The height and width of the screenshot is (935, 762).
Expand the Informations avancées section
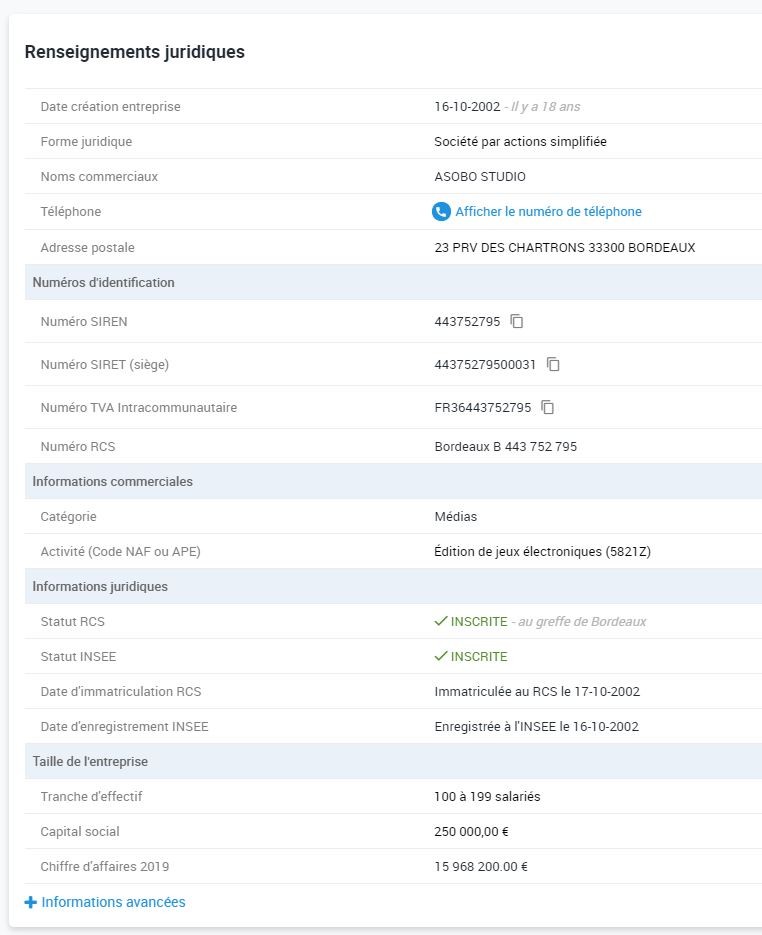113,902
